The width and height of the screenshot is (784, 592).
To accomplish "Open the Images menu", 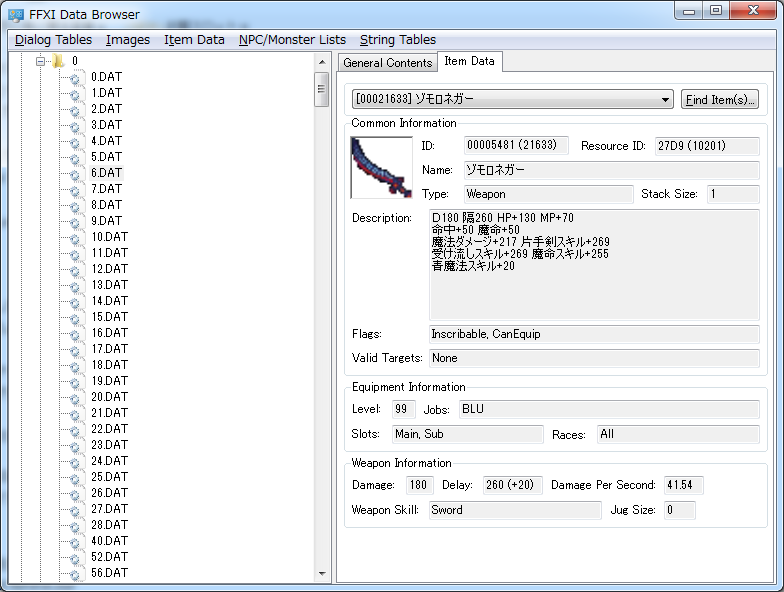I will [x=128, y=40].
